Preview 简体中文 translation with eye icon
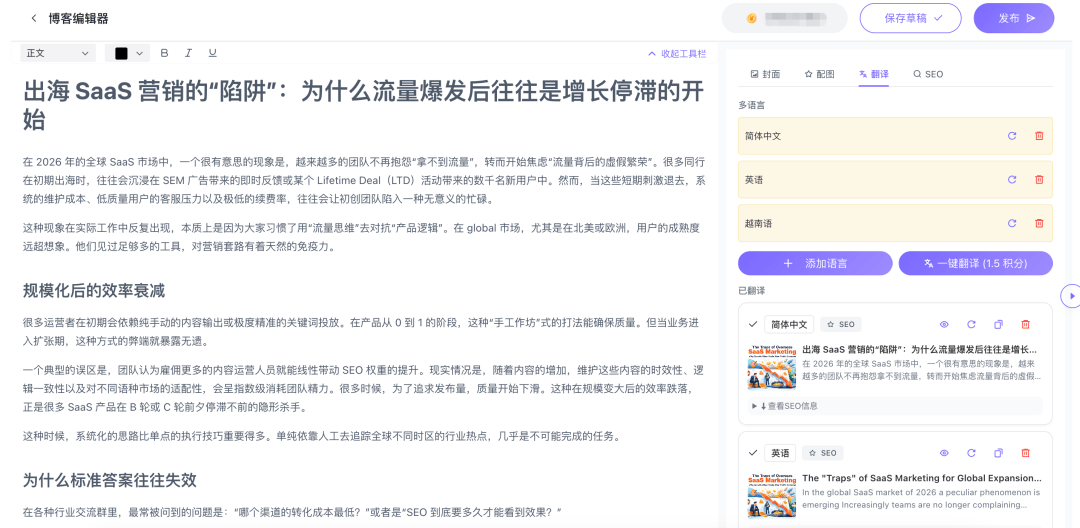 pyautogui.click(x=943, y=324)
